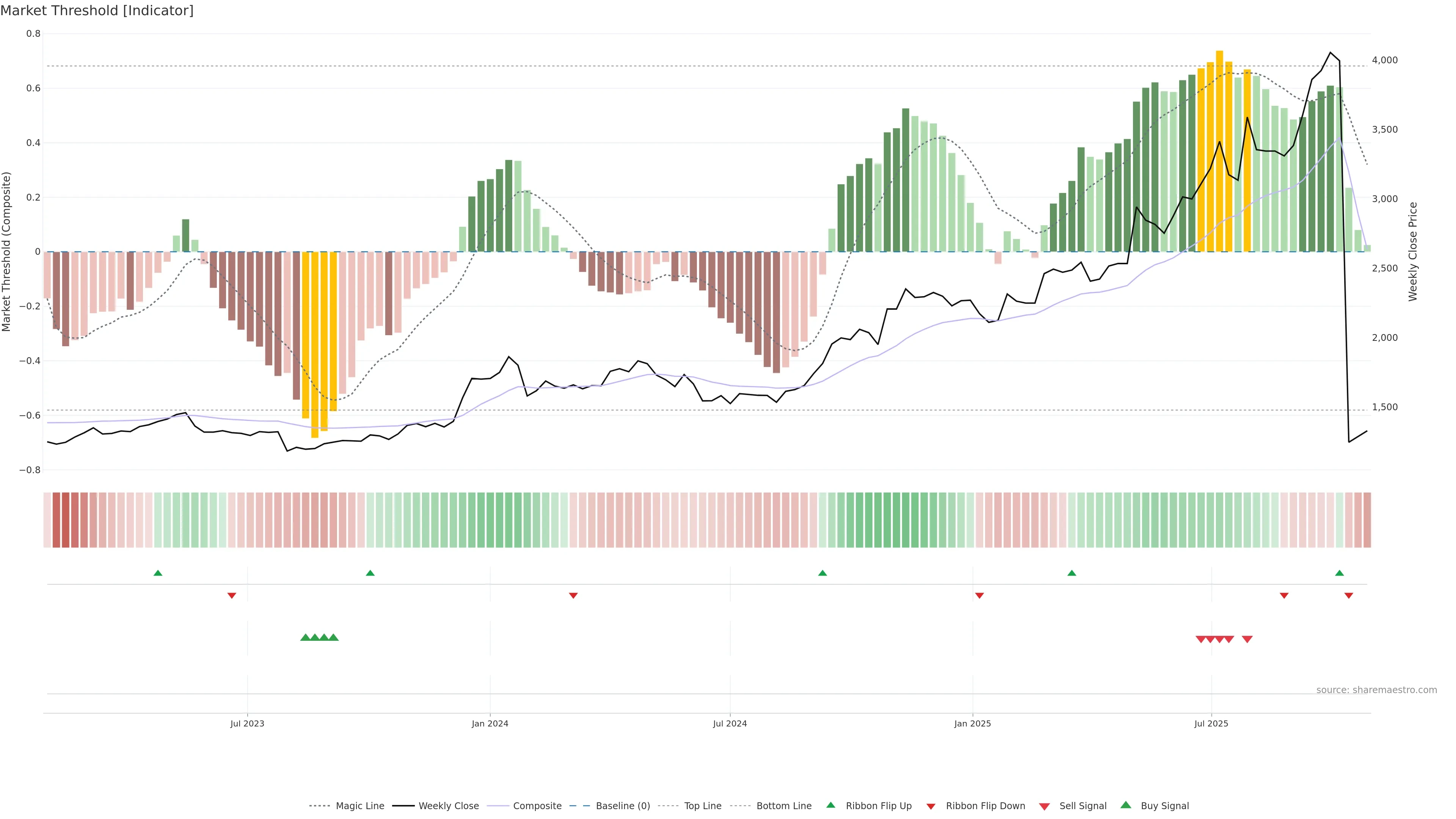Image resolution: width=1456 pixels, height=819 pixels.
Task: Click the Sell Signal legend triangle icon
Action: point(1044,806)
